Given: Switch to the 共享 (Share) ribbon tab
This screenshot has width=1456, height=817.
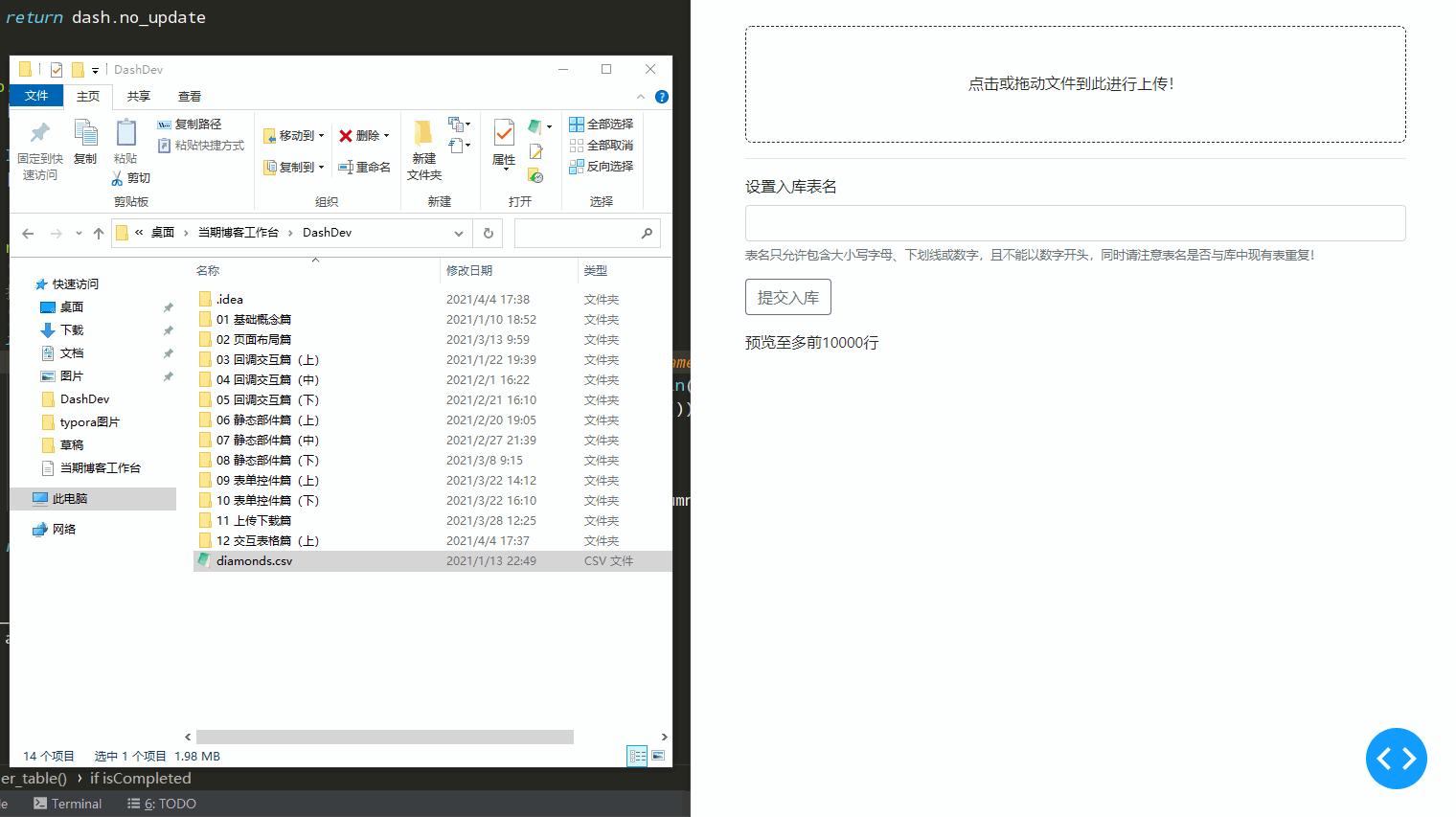Looking at the screenshot, I should click(x=139, y=97).
